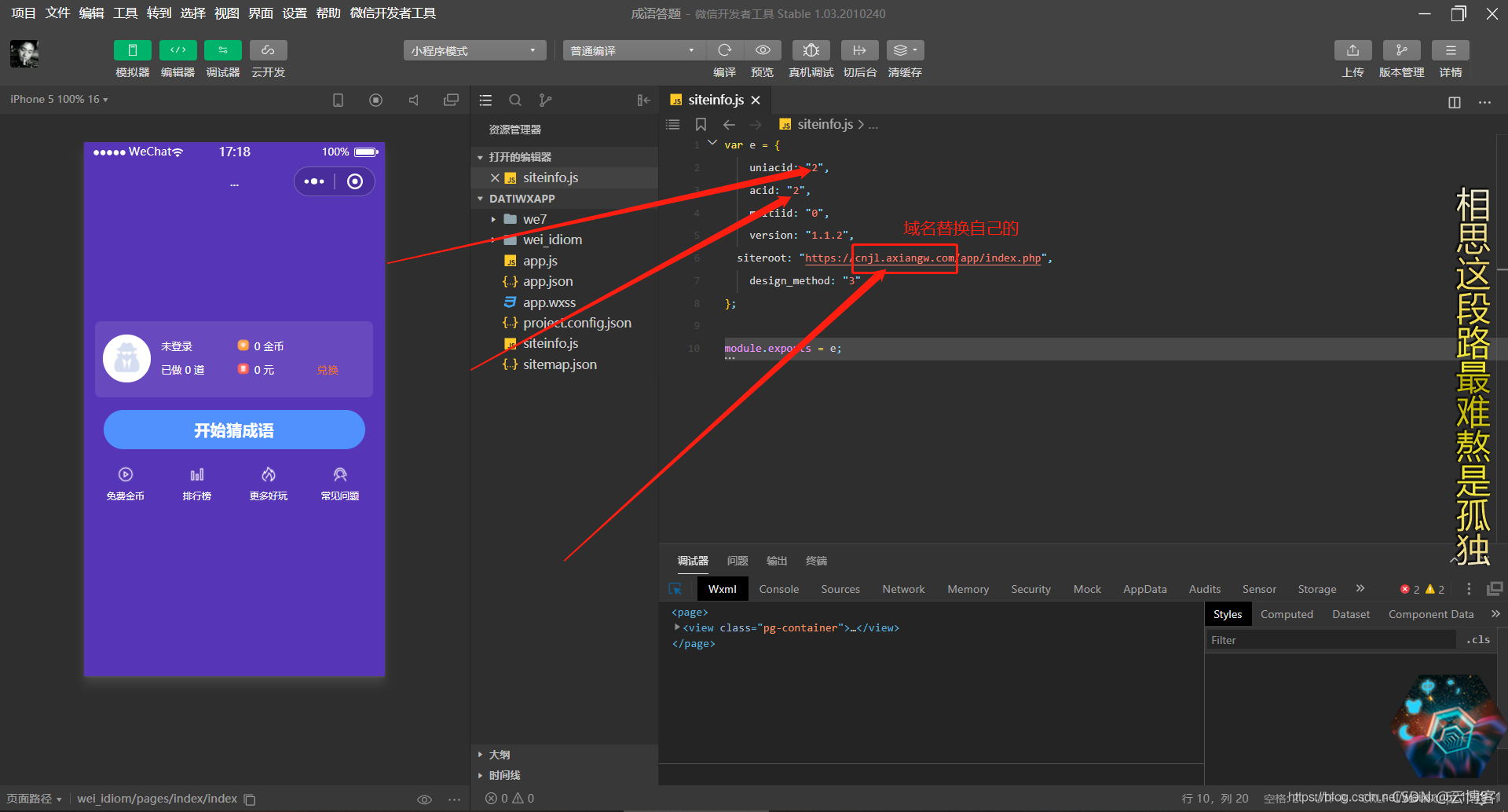Viewport: 1508px width, 812px height.
Task: Switch to the Computed styles tab
Action: [x=1287, y=614]
